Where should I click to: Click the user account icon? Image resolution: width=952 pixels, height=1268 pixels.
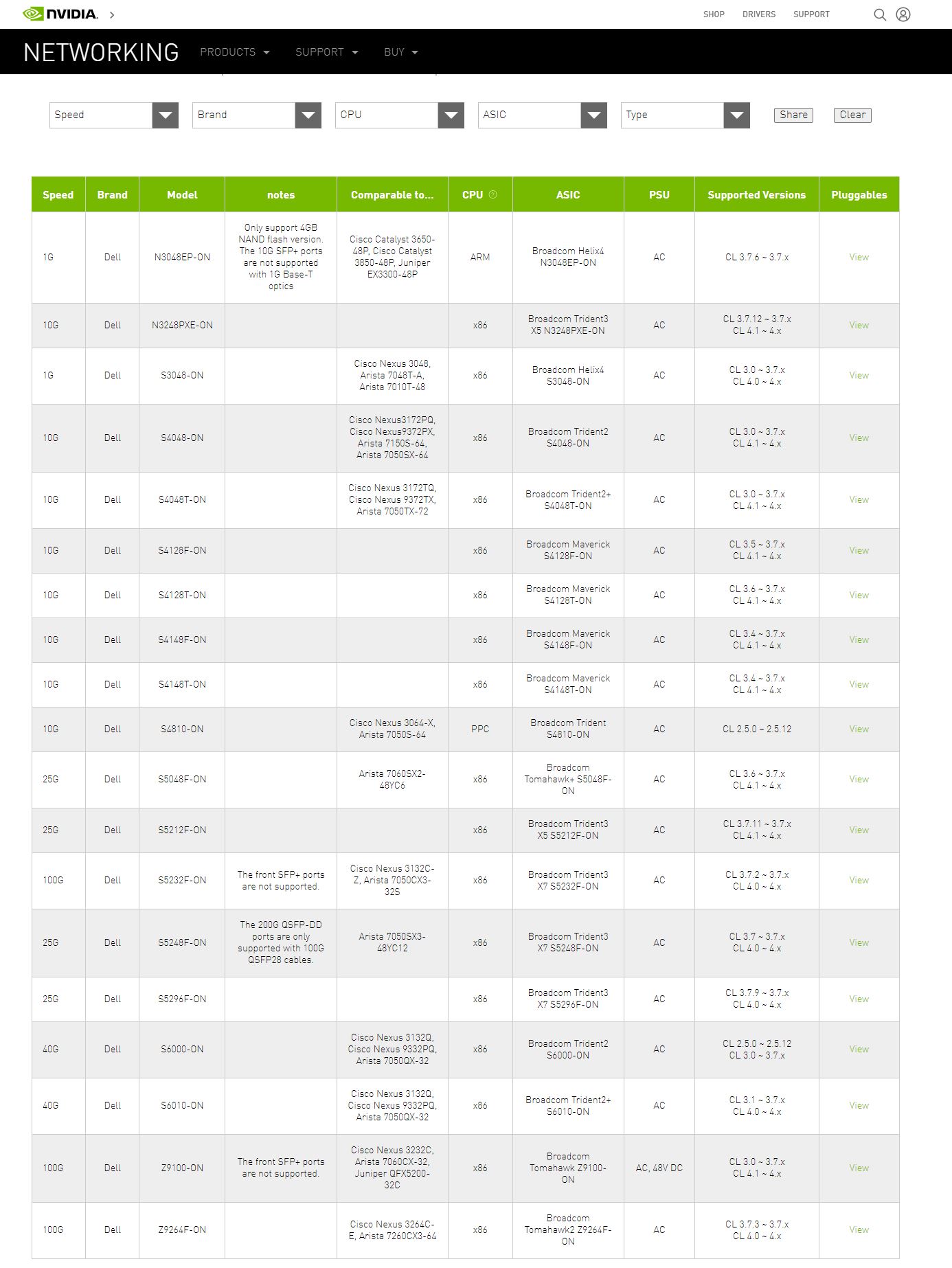(903, 14)
